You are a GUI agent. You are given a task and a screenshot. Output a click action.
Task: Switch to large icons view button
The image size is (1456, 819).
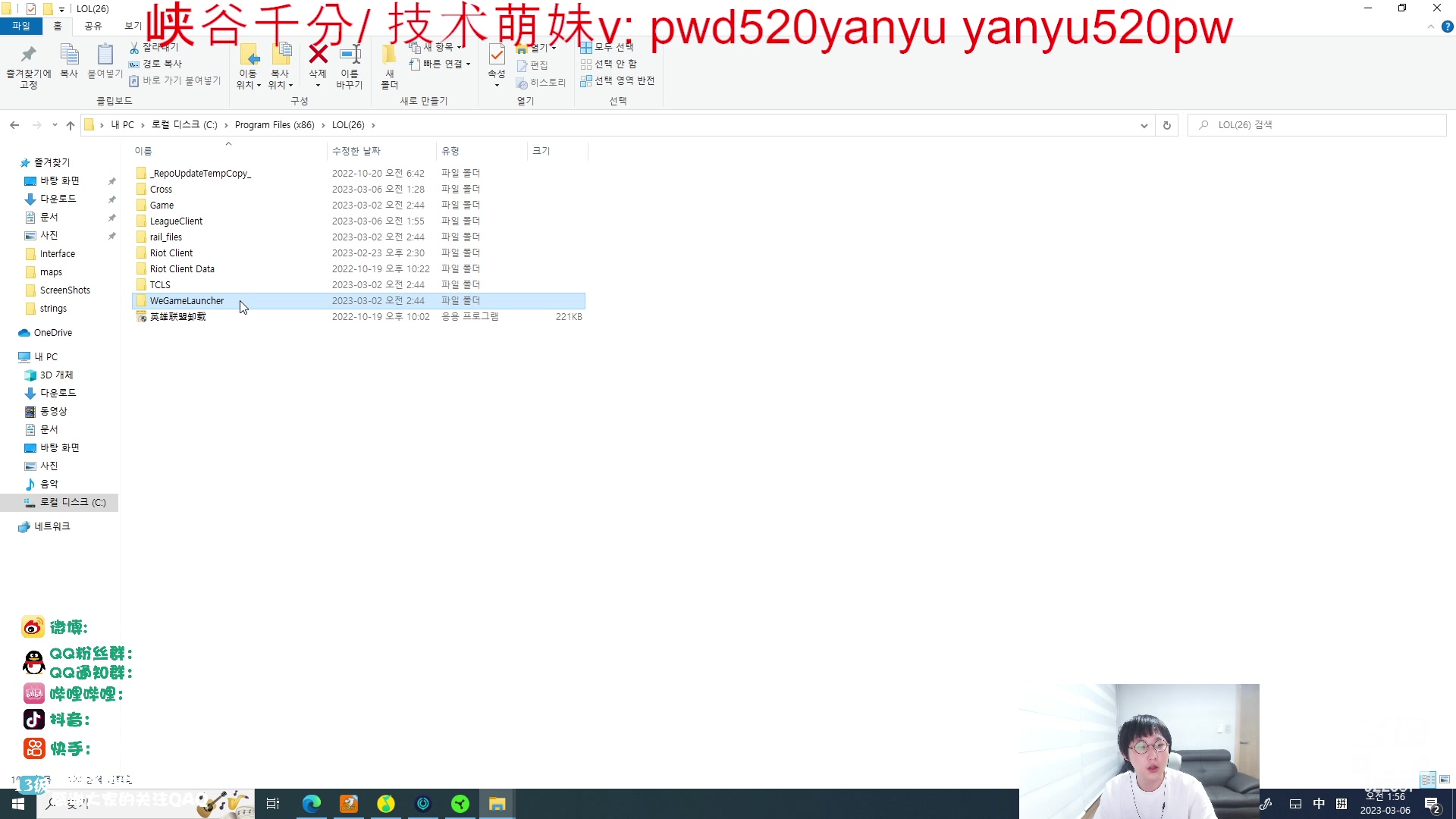(1445, 780)
